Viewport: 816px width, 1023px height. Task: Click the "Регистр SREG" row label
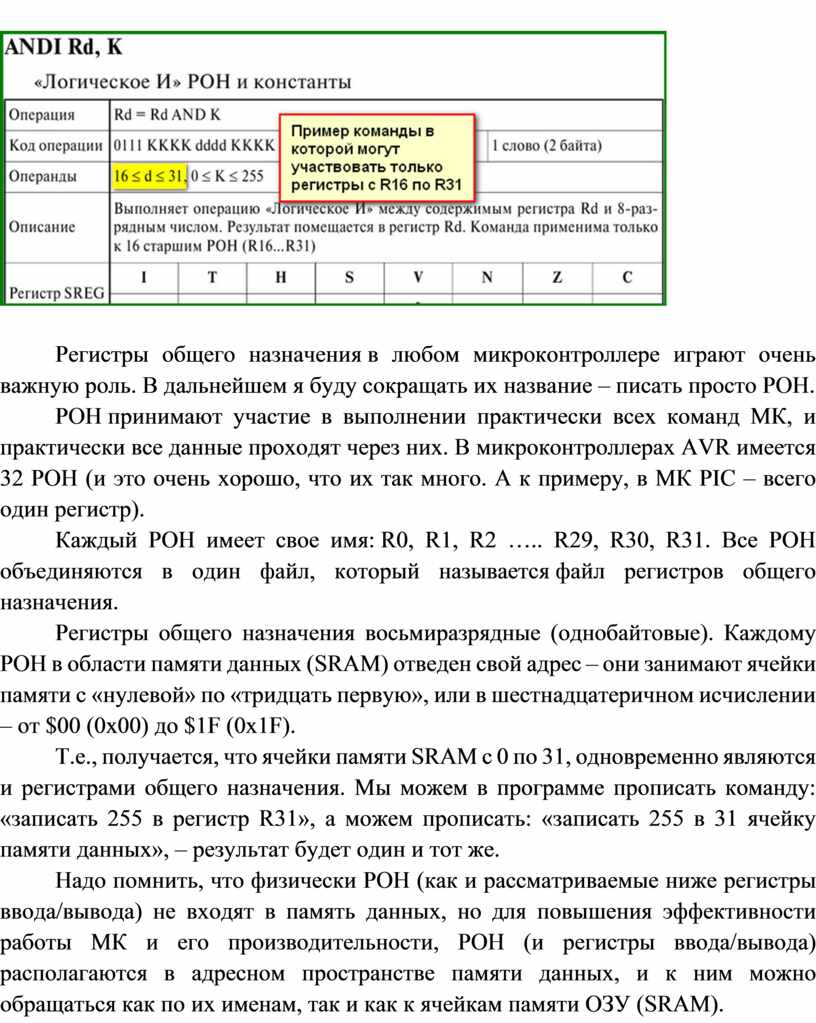click(x=56, y=293)
